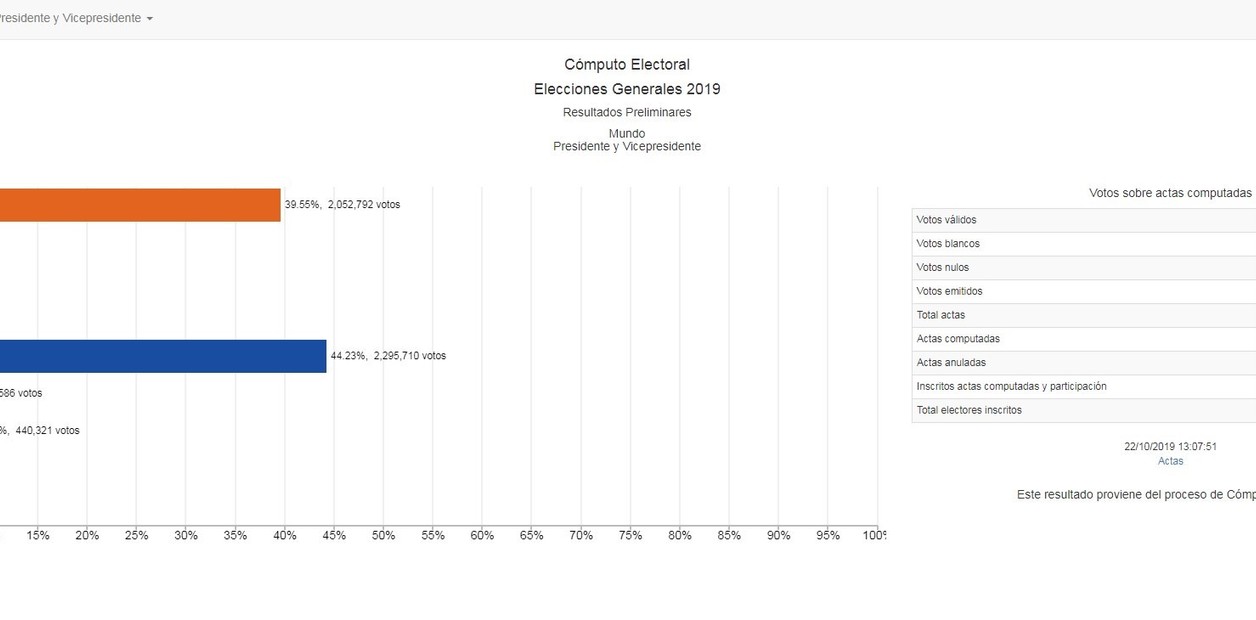Open the Presidente y Vicepresidente dropdown
This screenshot has height=620, width=1256.
pyautogui.click(x=75, y=18)
